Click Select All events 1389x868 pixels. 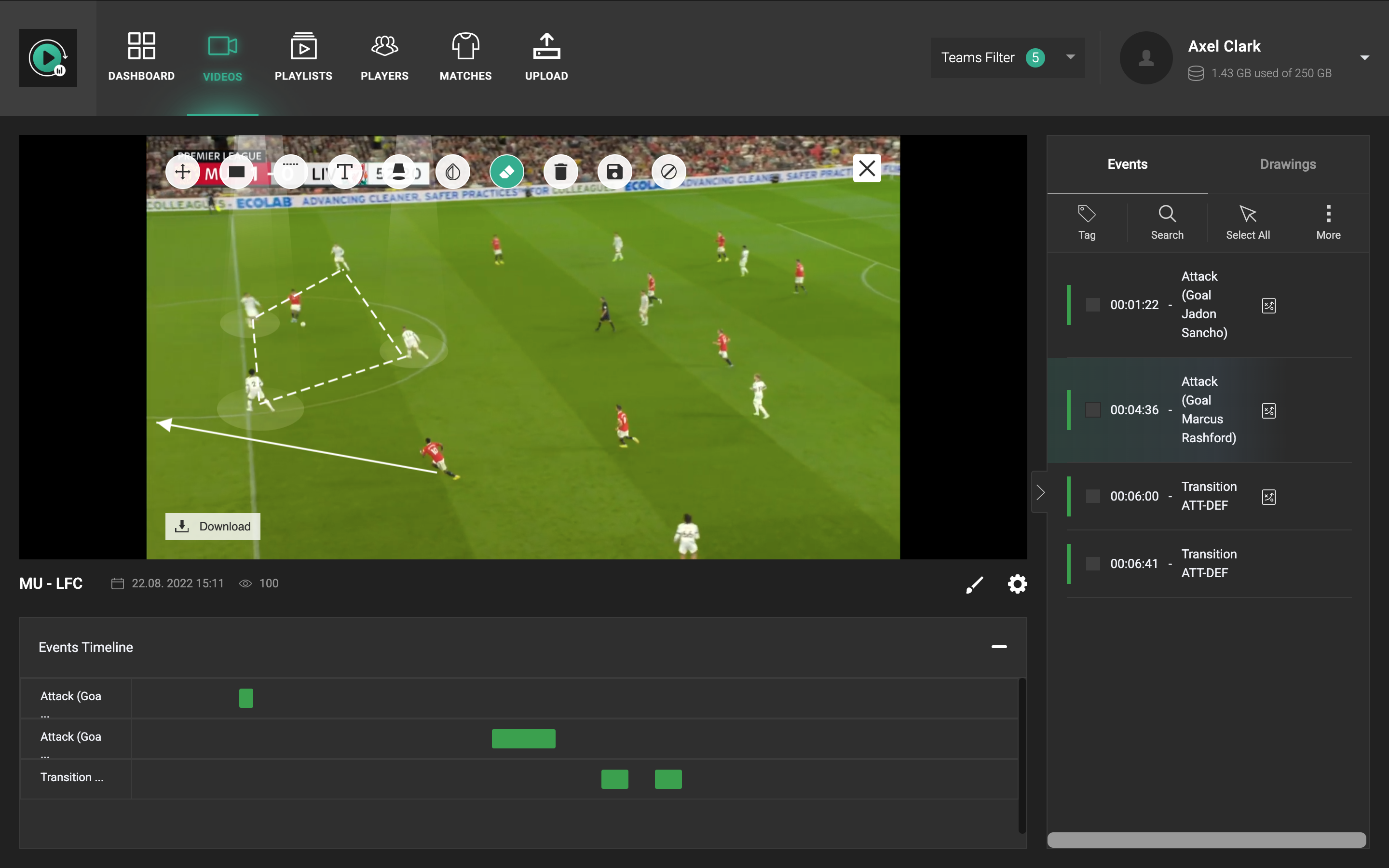click(x=1248, y=222)
